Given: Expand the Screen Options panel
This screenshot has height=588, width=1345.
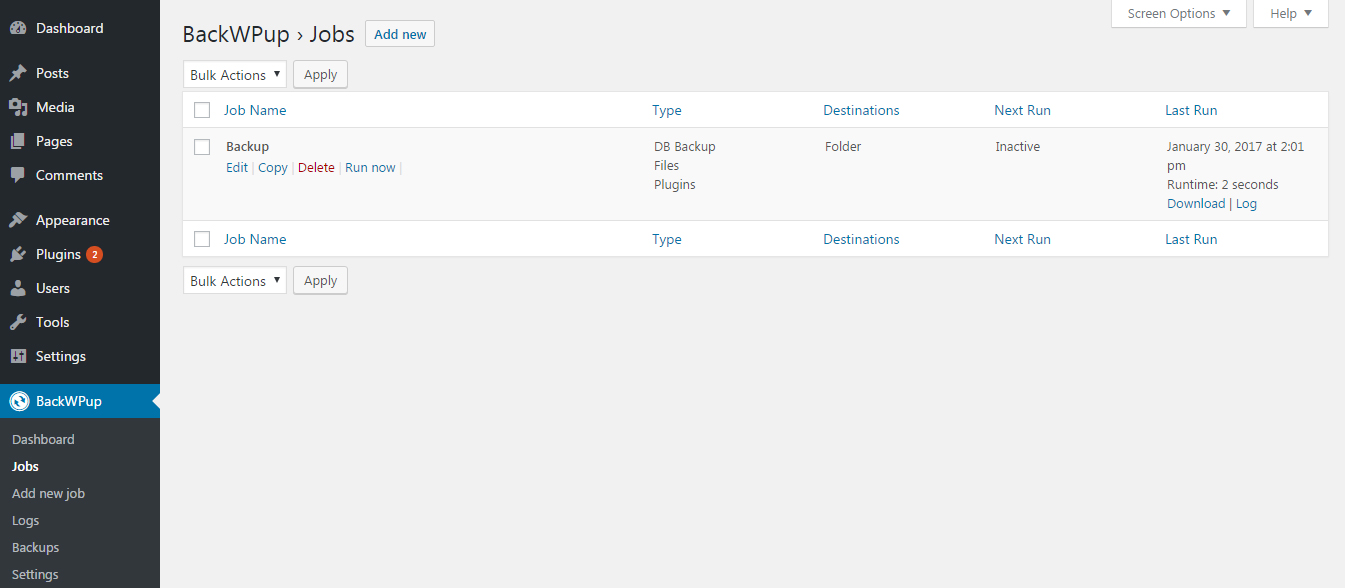Looking at the screenshot, I should [1179, 14].
